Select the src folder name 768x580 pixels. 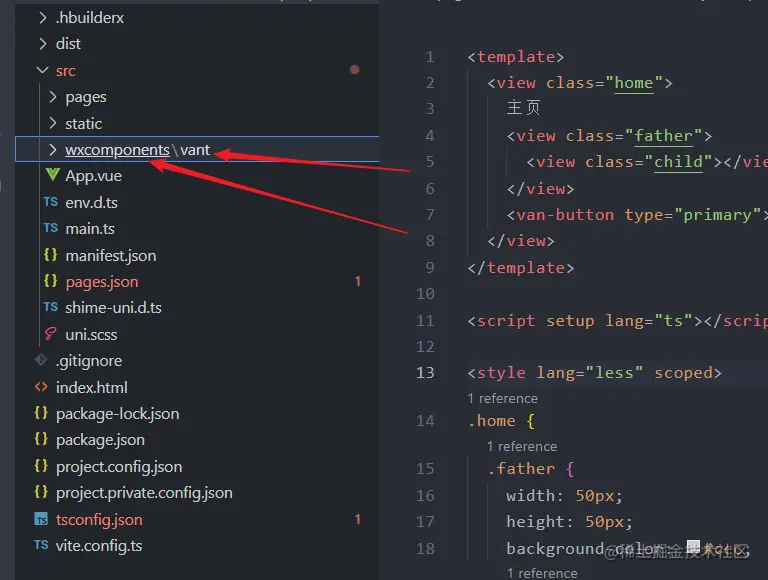(x=66, y=71)
